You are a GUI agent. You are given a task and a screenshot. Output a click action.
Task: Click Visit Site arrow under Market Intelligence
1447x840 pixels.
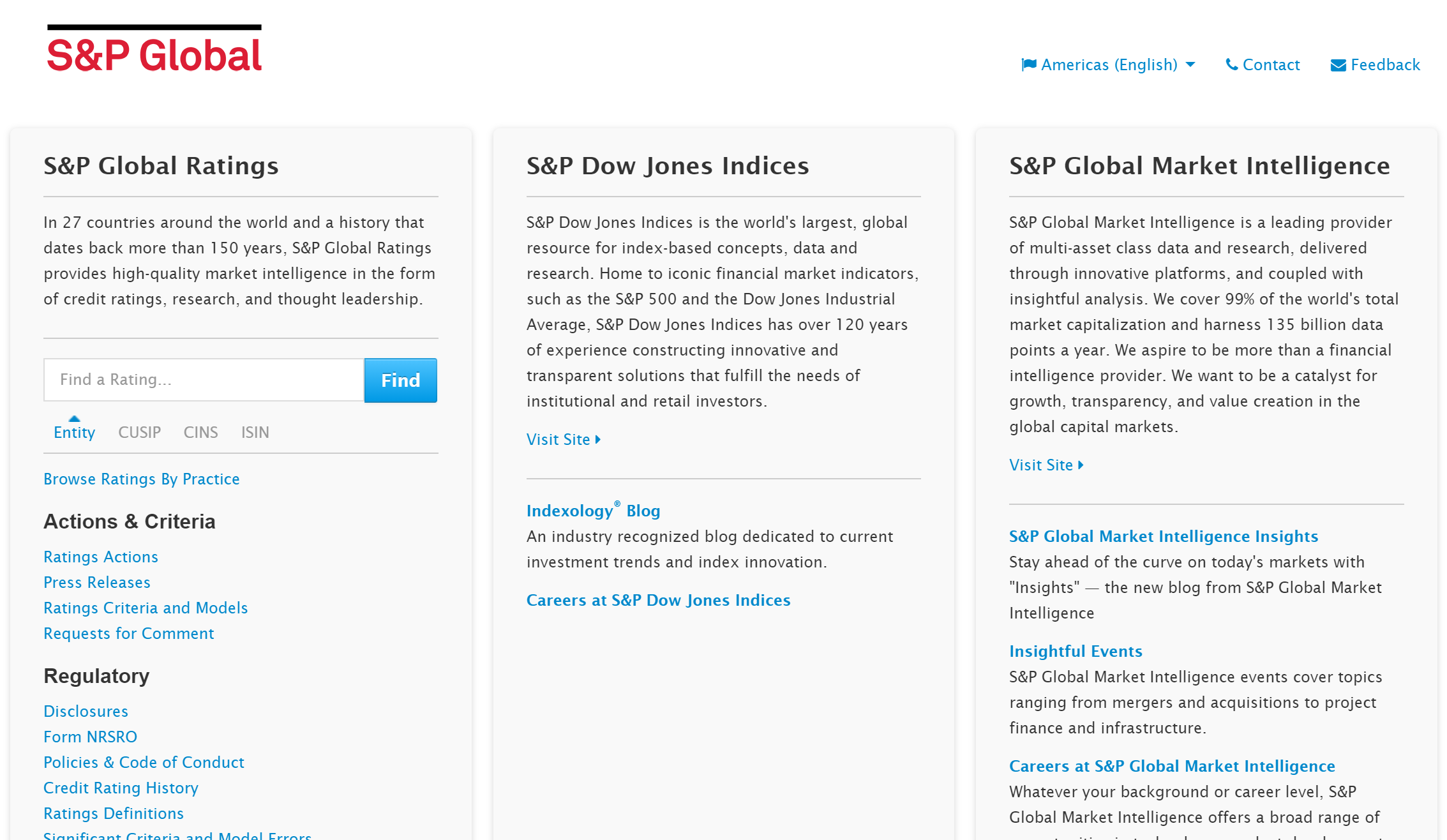pyautogui.click(x=1080, y=465)
